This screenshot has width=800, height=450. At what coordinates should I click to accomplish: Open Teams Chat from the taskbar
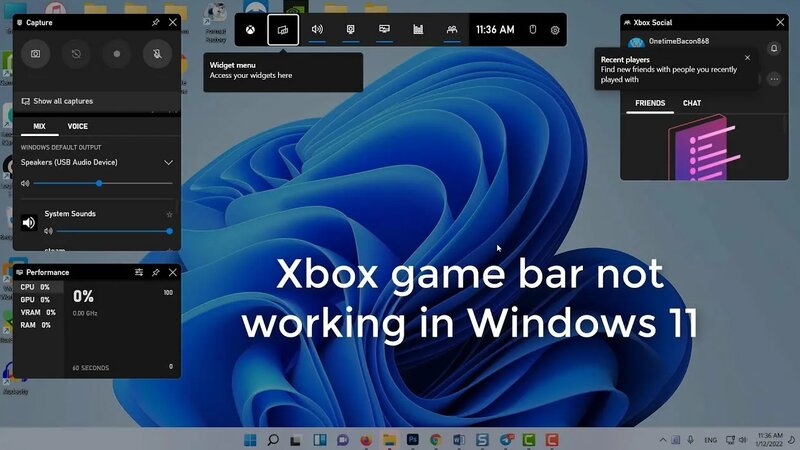coord(343,440)
